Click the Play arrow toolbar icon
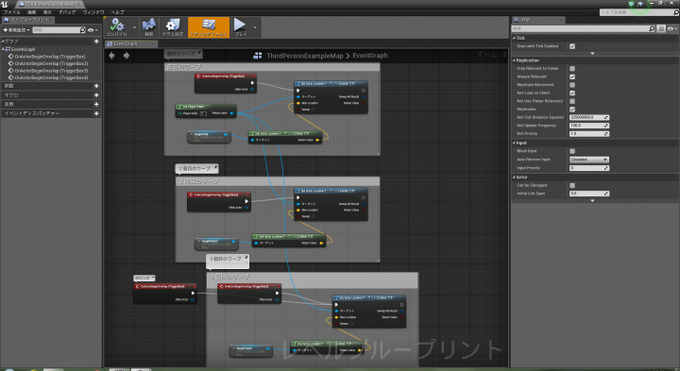 [x=240, y=26]
